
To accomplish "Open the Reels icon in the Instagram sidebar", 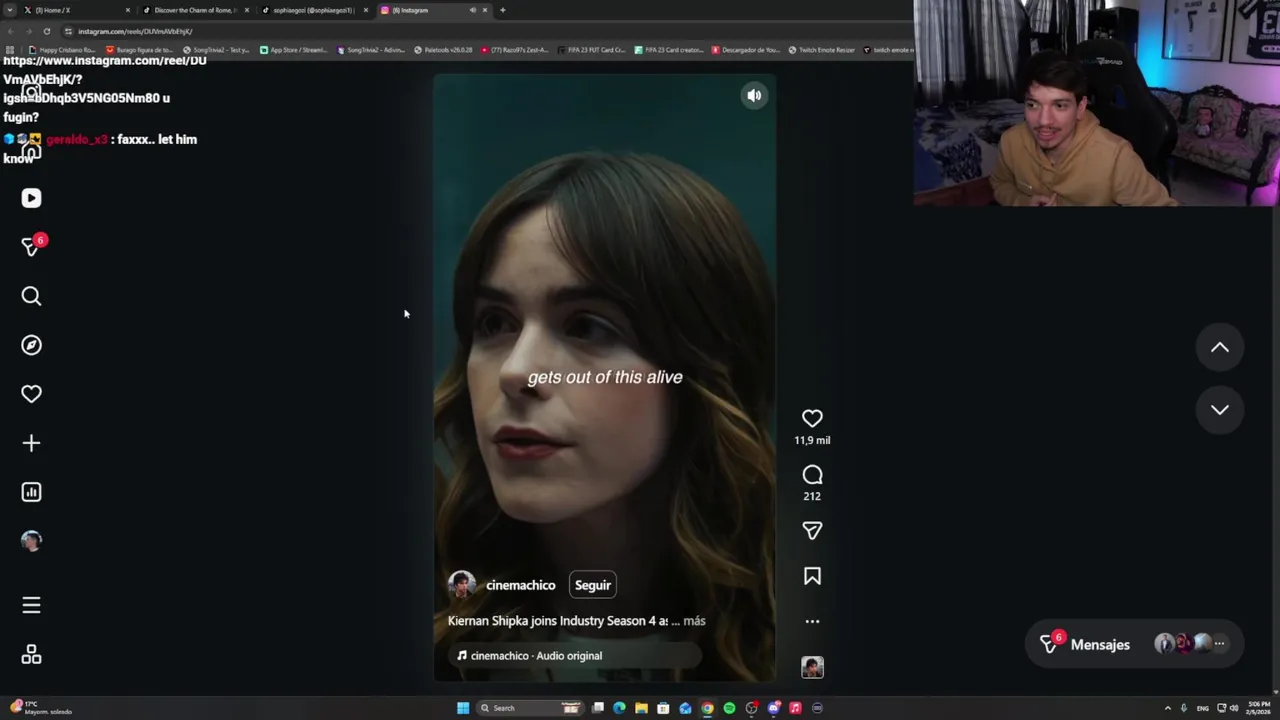I will [x=31, y=198].
